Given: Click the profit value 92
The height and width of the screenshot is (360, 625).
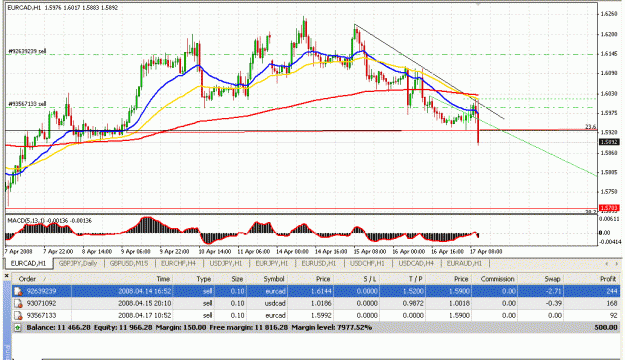Looking at the screenshot, I should click(613, 315).
